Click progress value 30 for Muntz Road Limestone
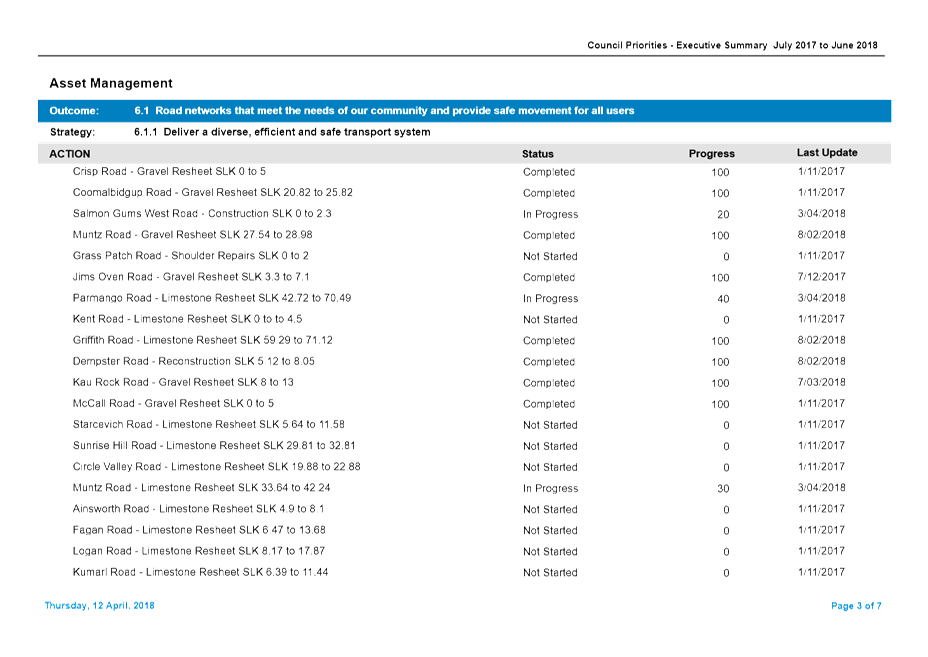The height and width of the screenshot is (657, 928). pos(723,489)
